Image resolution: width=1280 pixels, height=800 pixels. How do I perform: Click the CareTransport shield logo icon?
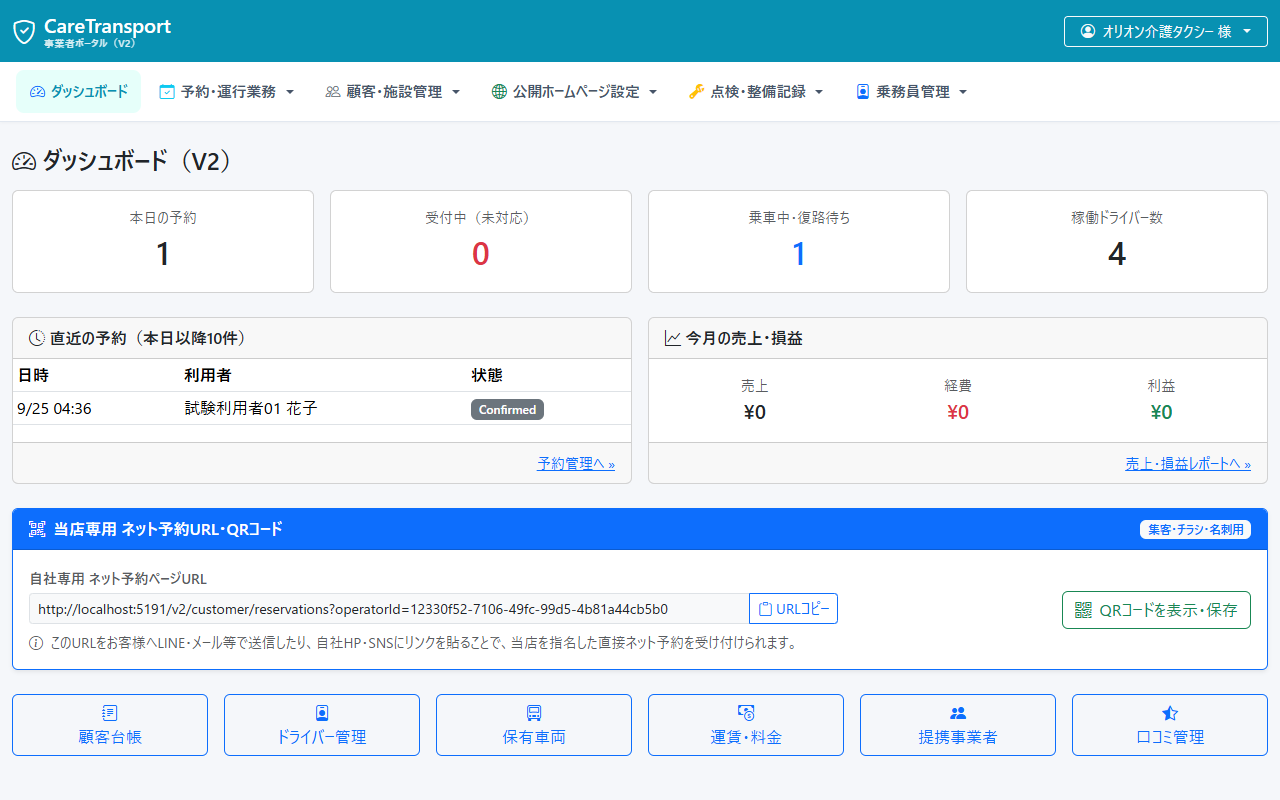24,31
